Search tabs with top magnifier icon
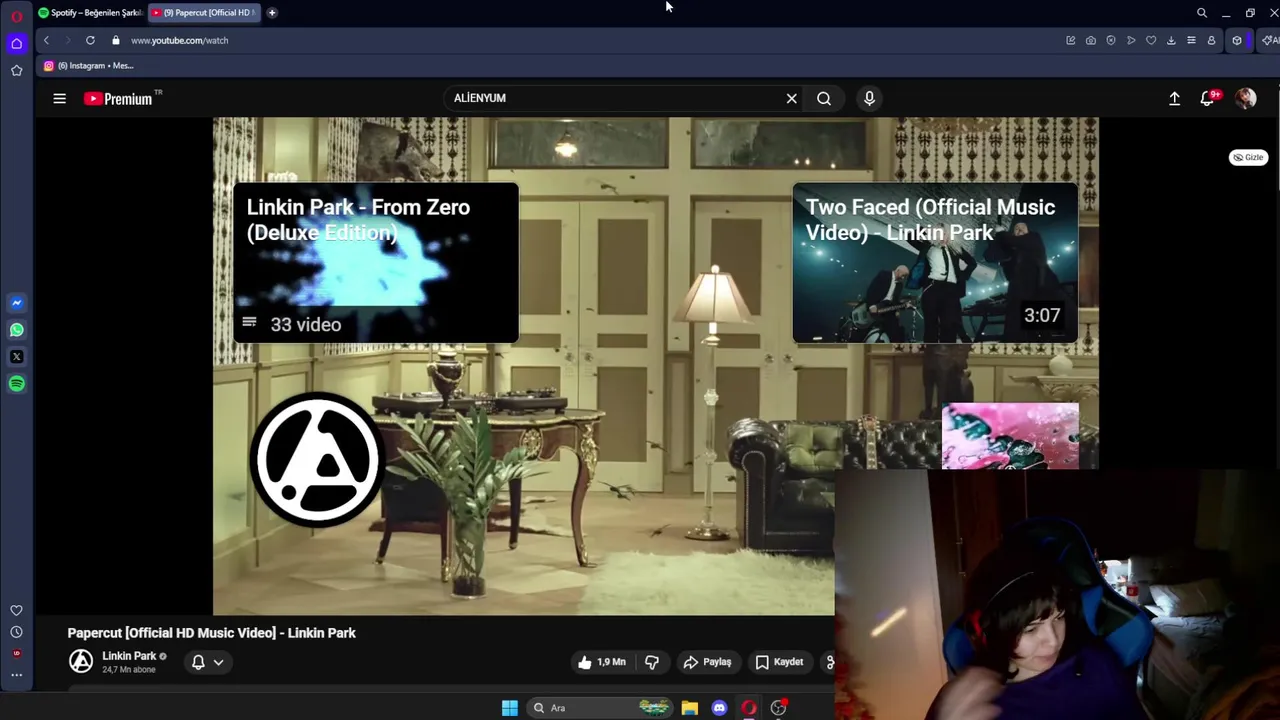This screenshot has width=1280, height=720. click(1202, 13)
